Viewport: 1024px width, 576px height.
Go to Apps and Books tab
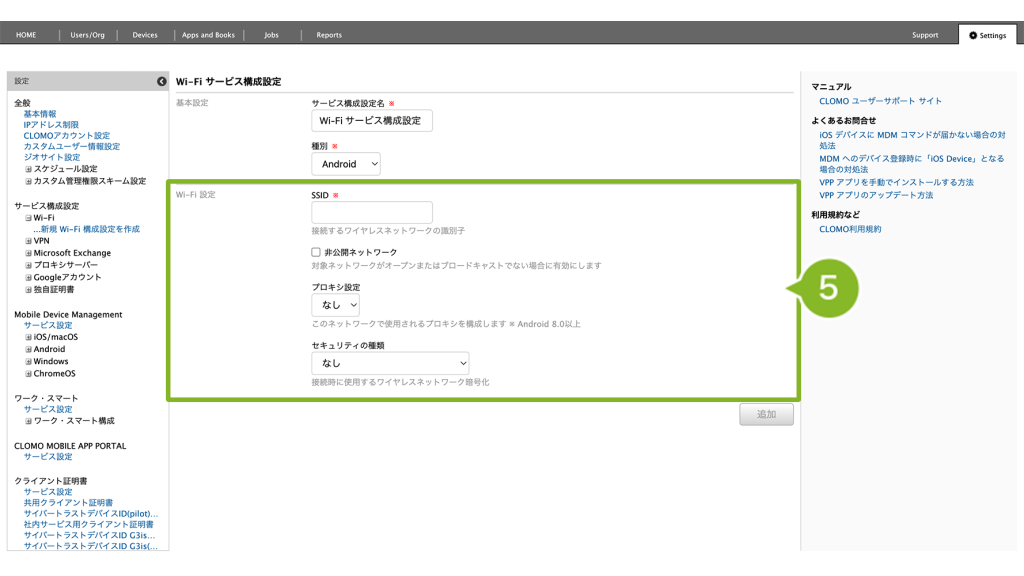(208, 35)
